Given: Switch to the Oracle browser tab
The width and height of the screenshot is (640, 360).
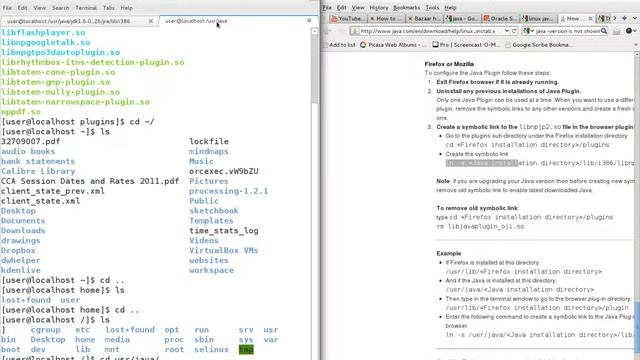Looking at the screenshot, I should tap(501, 19).
